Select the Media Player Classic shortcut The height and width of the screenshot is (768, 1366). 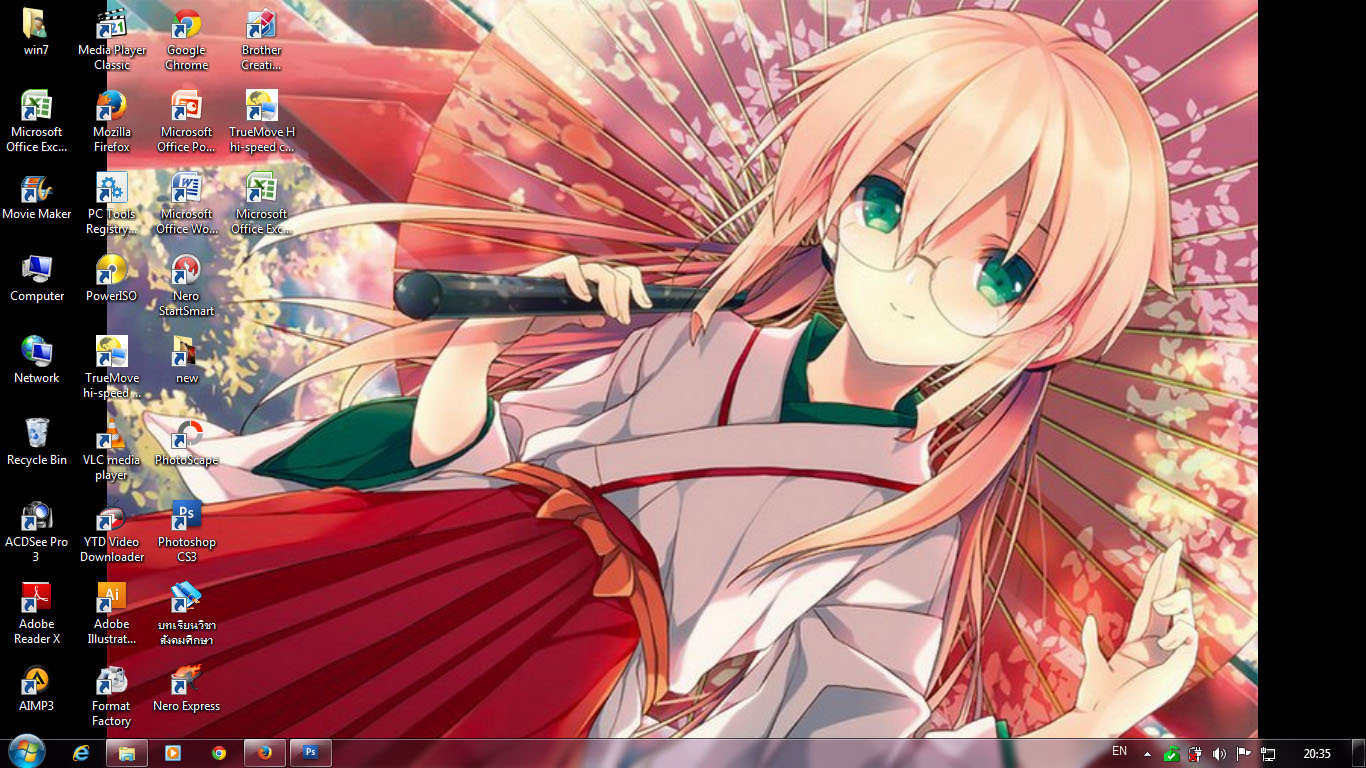point(112,40)
